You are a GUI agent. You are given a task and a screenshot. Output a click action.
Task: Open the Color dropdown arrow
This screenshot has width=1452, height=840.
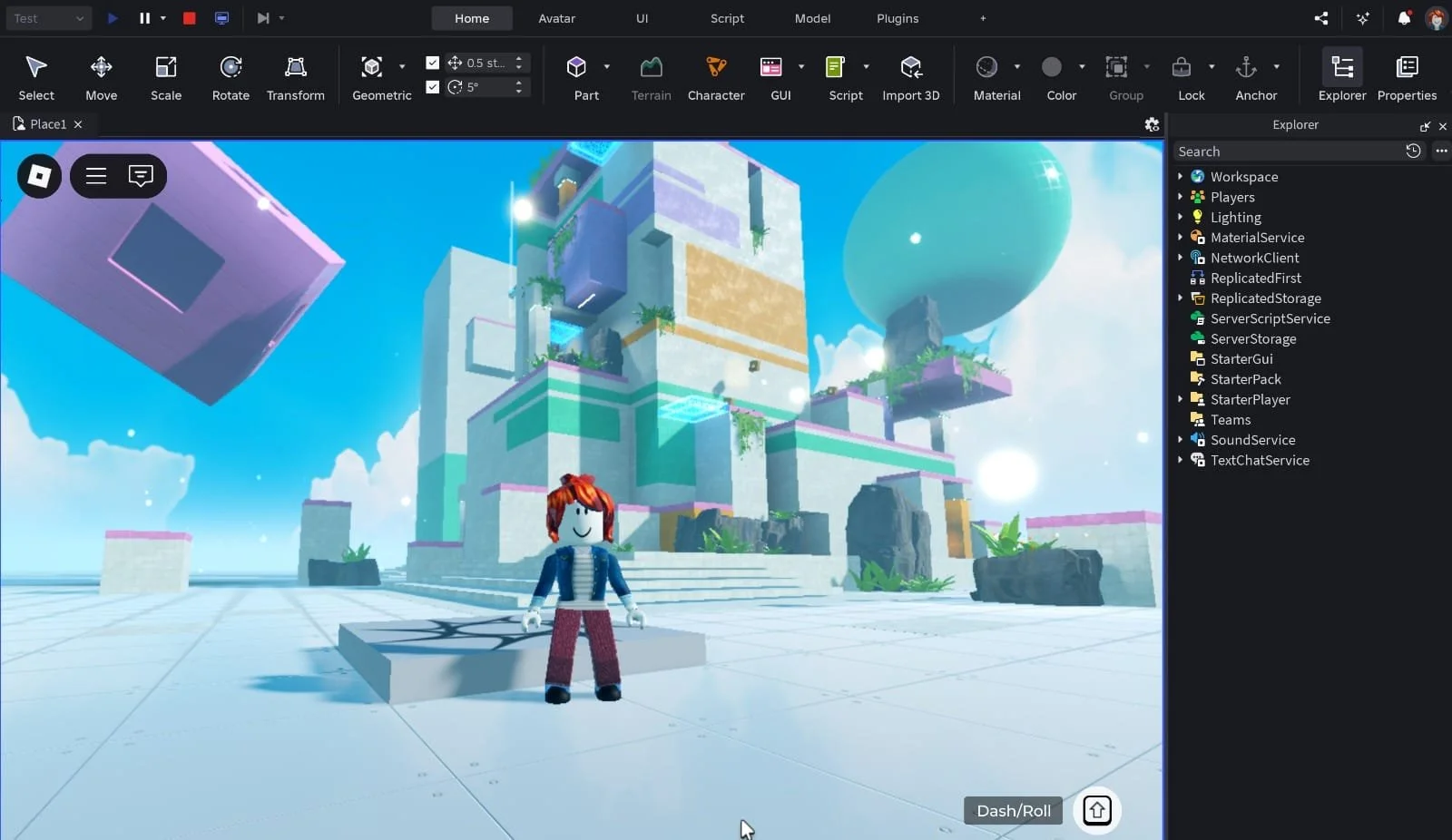pyautogui.click(x=1082, y=67)
